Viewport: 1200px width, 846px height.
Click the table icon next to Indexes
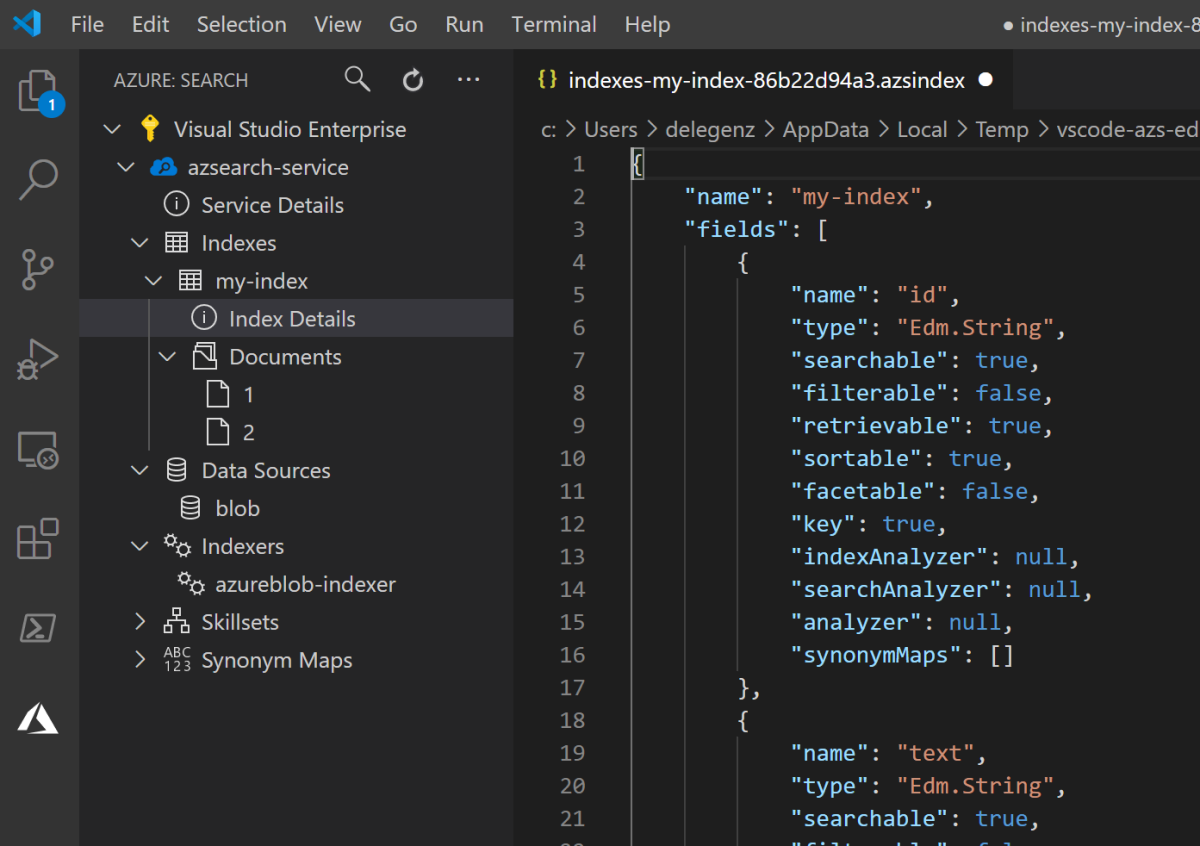tap(176, 243)
